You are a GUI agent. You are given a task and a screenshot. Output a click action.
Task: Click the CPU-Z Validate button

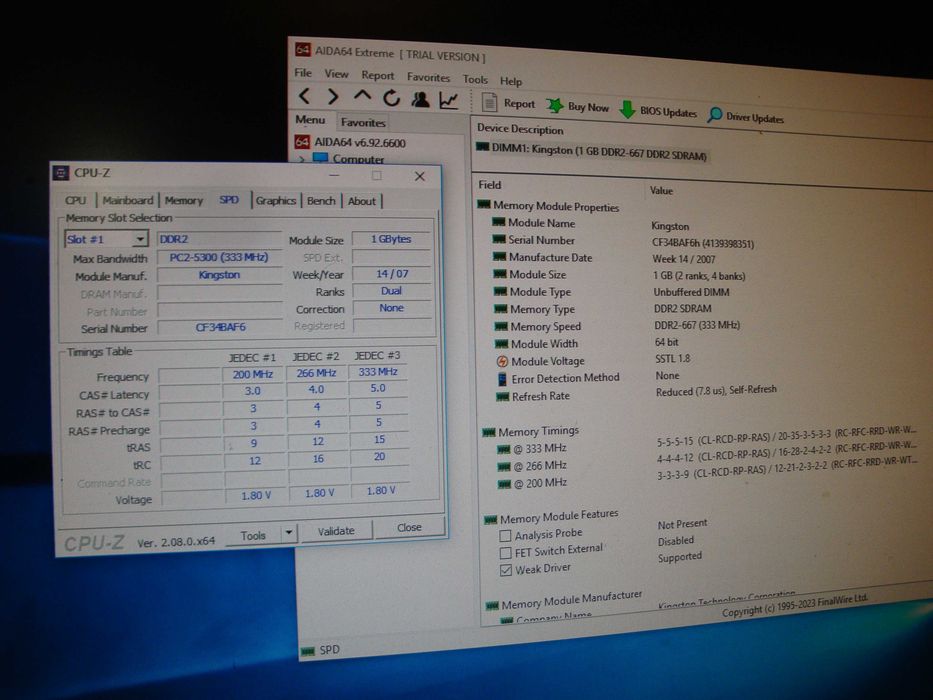pos(336,531)
